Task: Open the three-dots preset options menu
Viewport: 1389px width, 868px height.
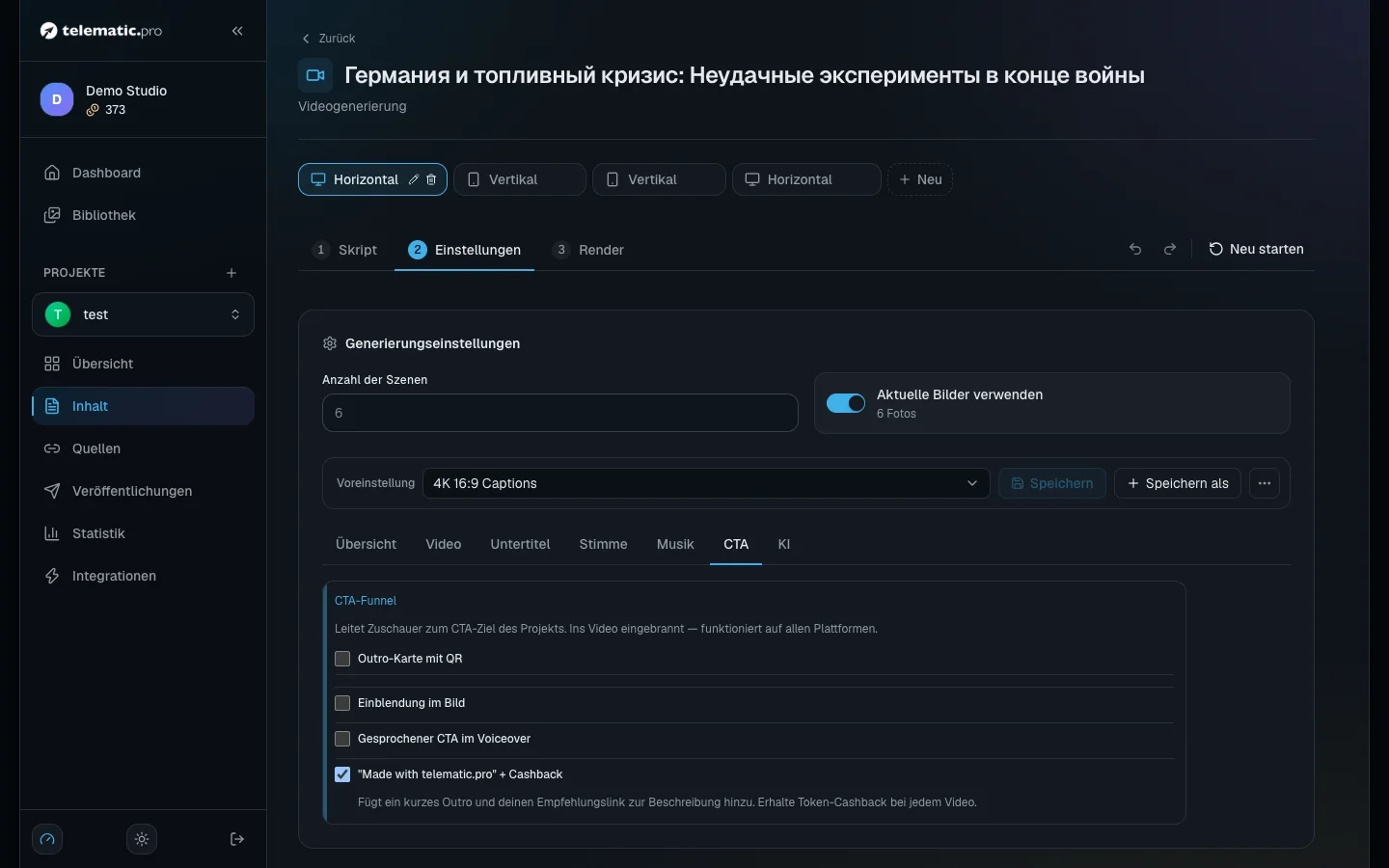Action: [x=1265, y=483]
